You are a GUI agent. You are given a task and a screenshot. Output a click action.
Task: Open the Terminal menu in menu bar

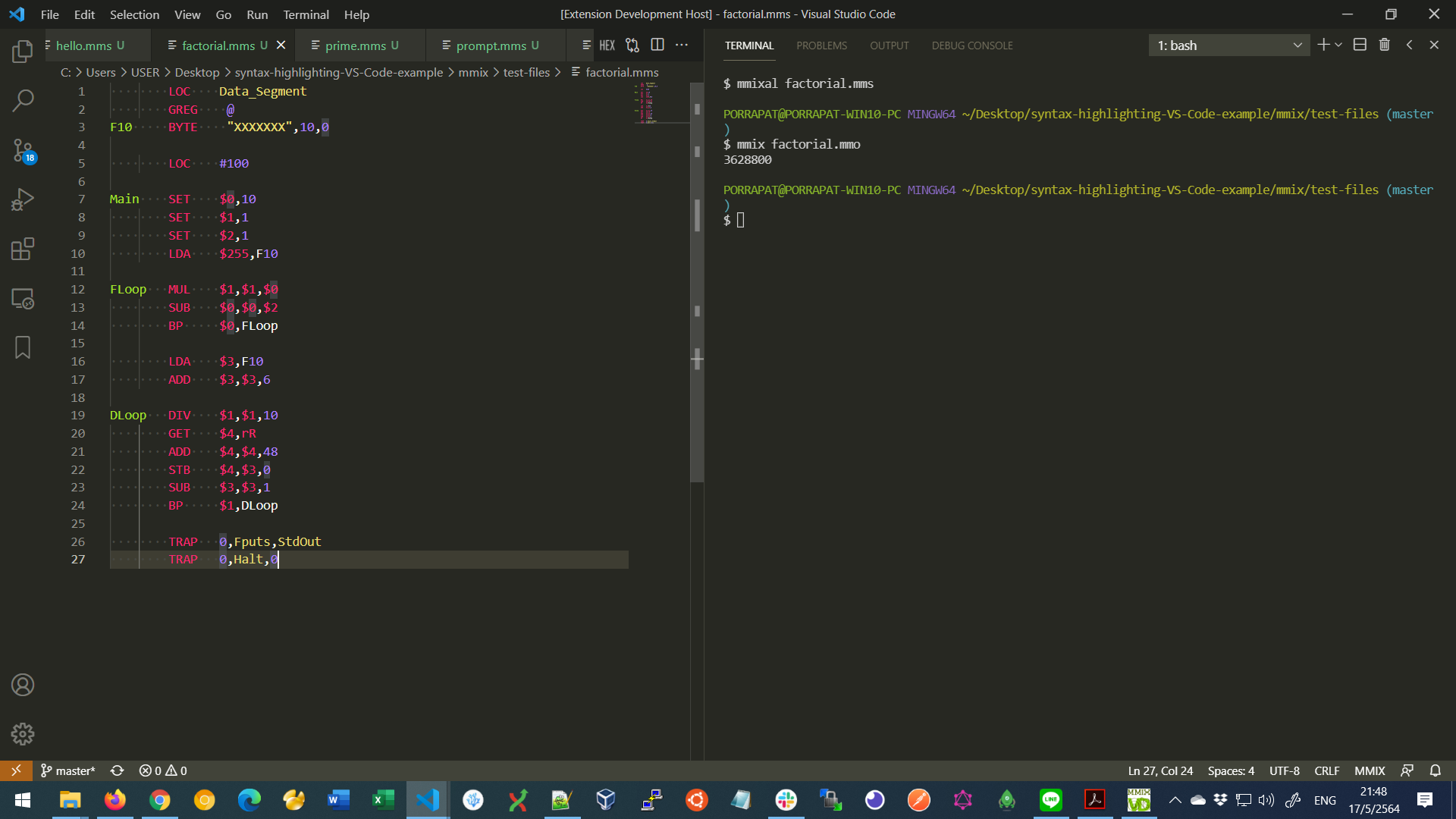tap(306, 14)
